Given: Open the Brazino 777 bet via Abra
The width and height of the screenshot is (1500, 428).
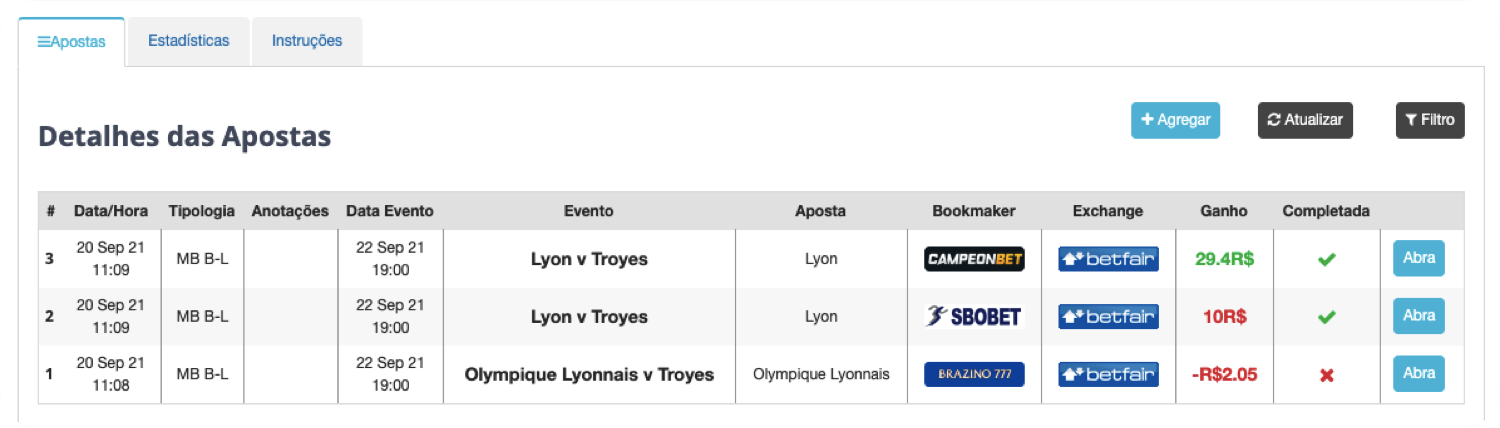Looking at the screenshot, I should [1419, 374].
